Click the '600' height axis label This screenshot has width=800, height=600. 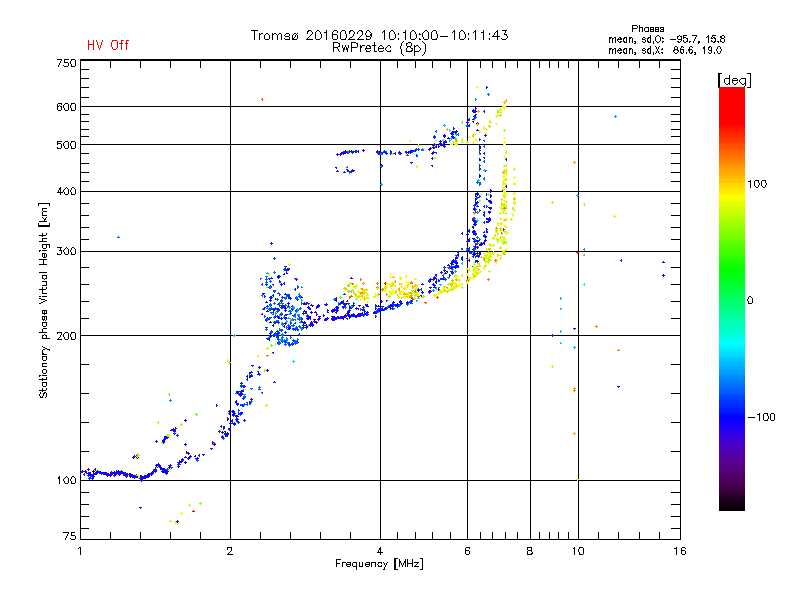(x=66, y=107)
